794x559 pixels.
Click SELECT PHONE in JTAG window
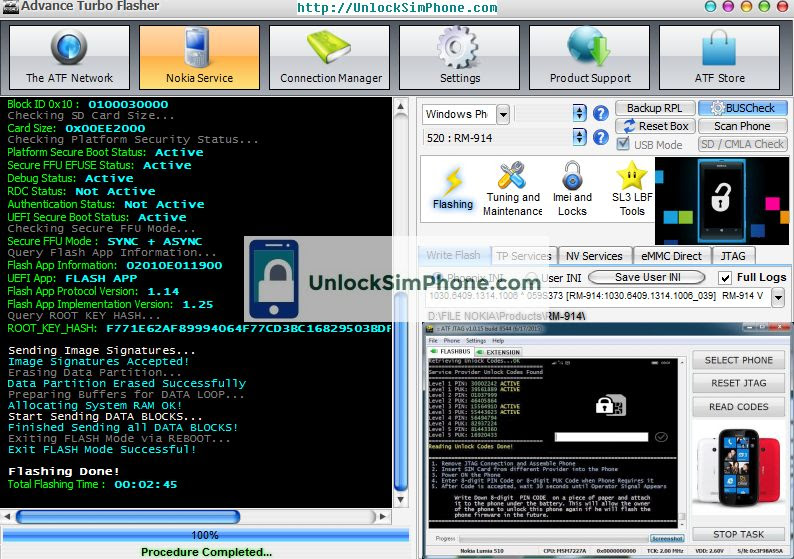tap(738, 361)
